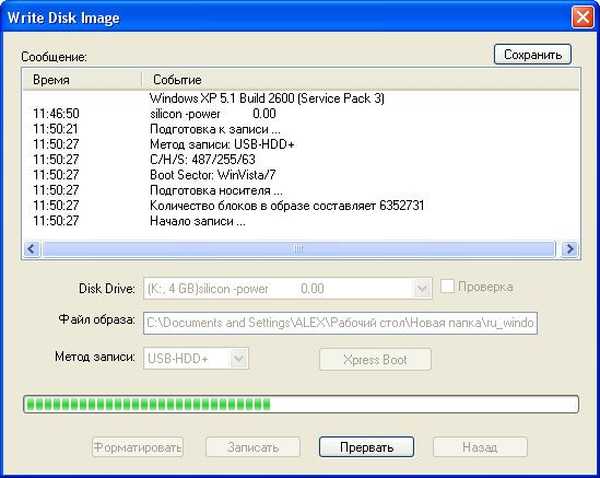Click the Назад button
This screenshot has width=600, height=478.
479,447
